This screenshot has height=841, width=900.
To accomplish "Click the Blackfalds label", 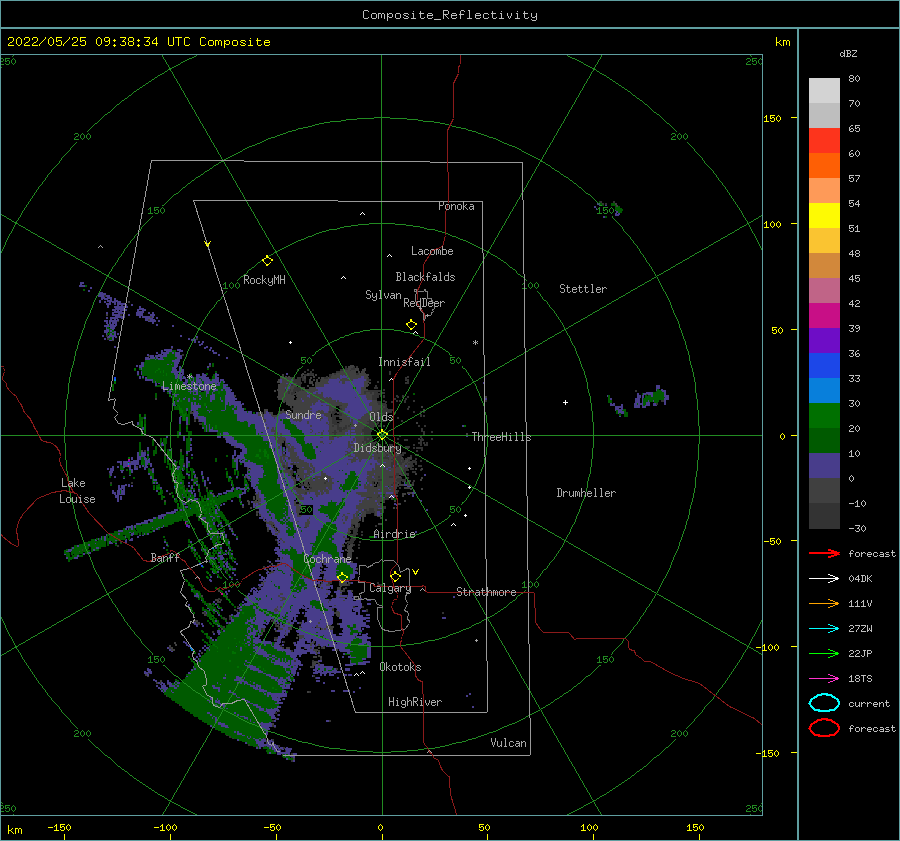I will [x=425, y=277].
